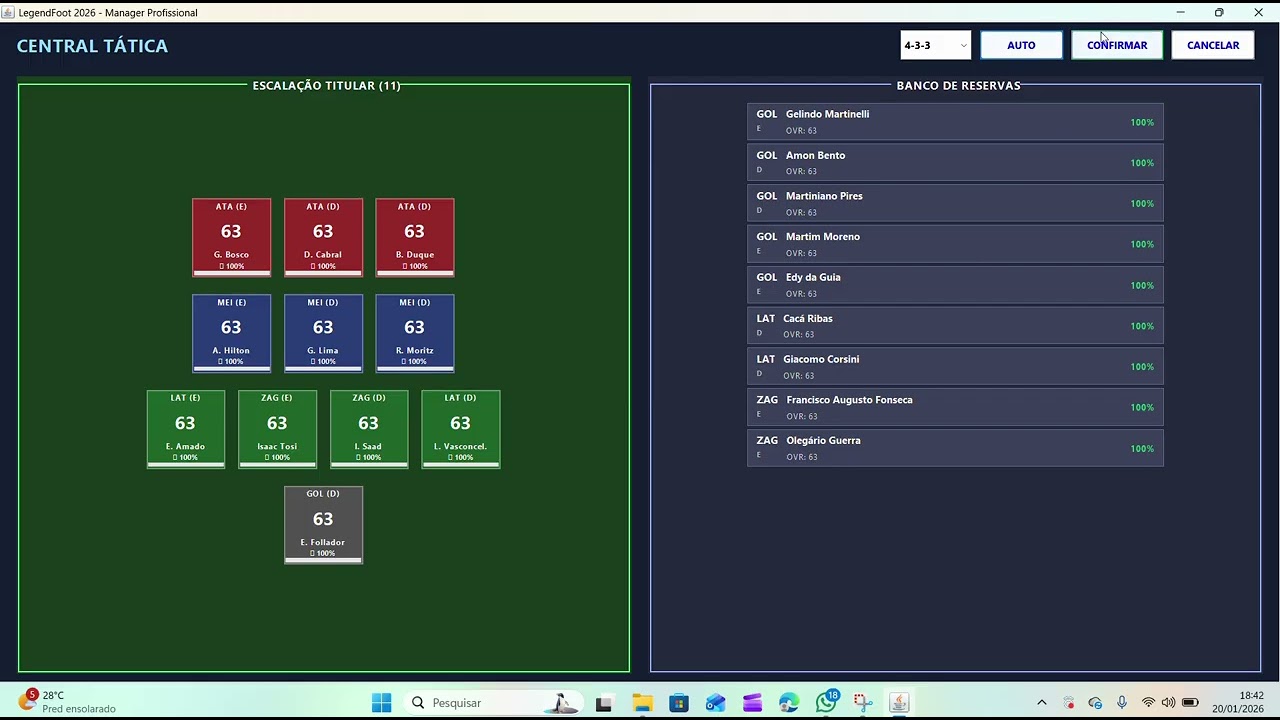This screenshot has width=1280, height=720.
Task: Select left attacker G. Bosco card
Action: (231, 237)
